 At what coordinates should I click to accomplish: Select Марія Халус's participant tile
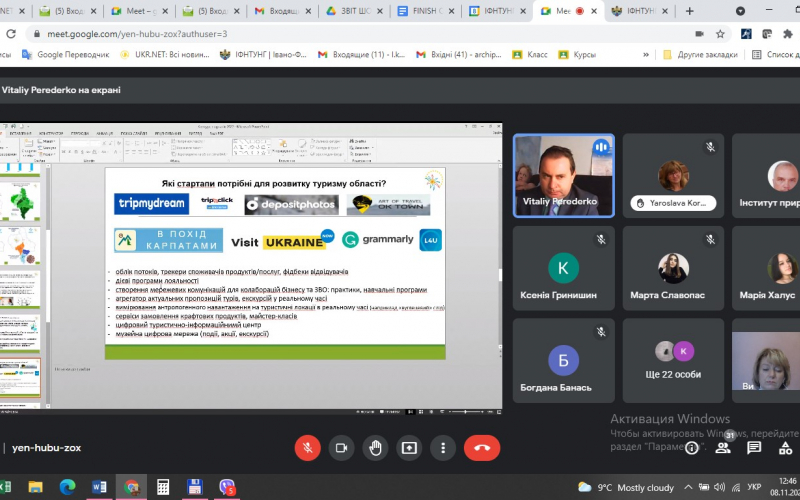tap(766, 268)
